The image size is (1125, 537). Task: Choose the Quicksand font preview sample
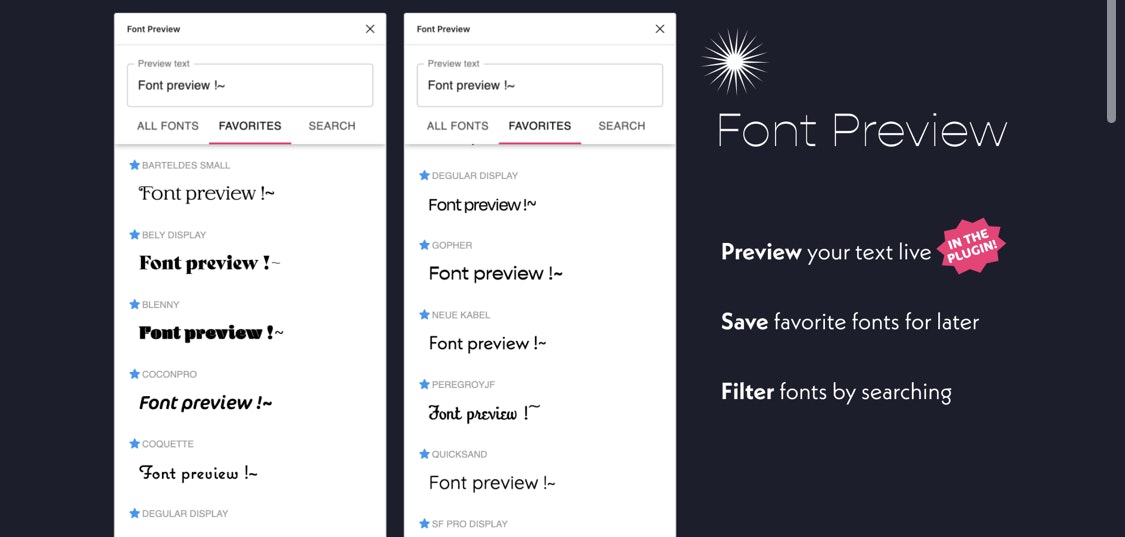tap(492, 482)
